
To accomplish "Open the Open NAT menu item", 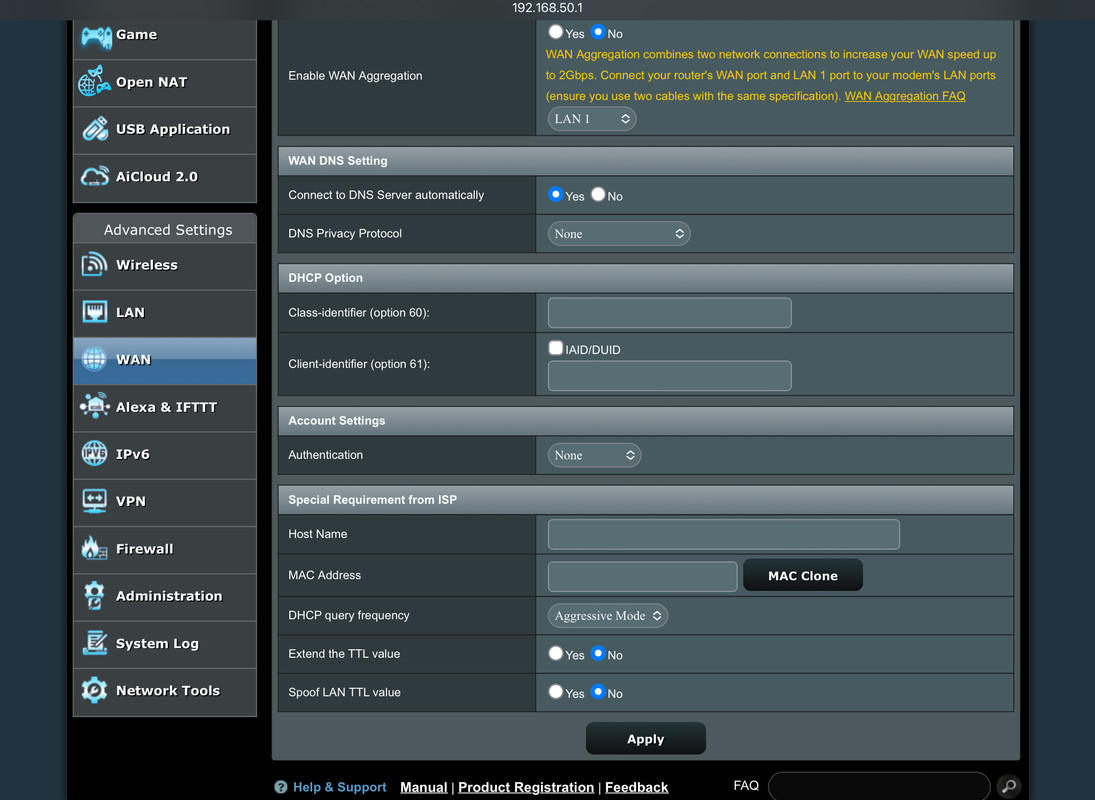I will [165, 82].
